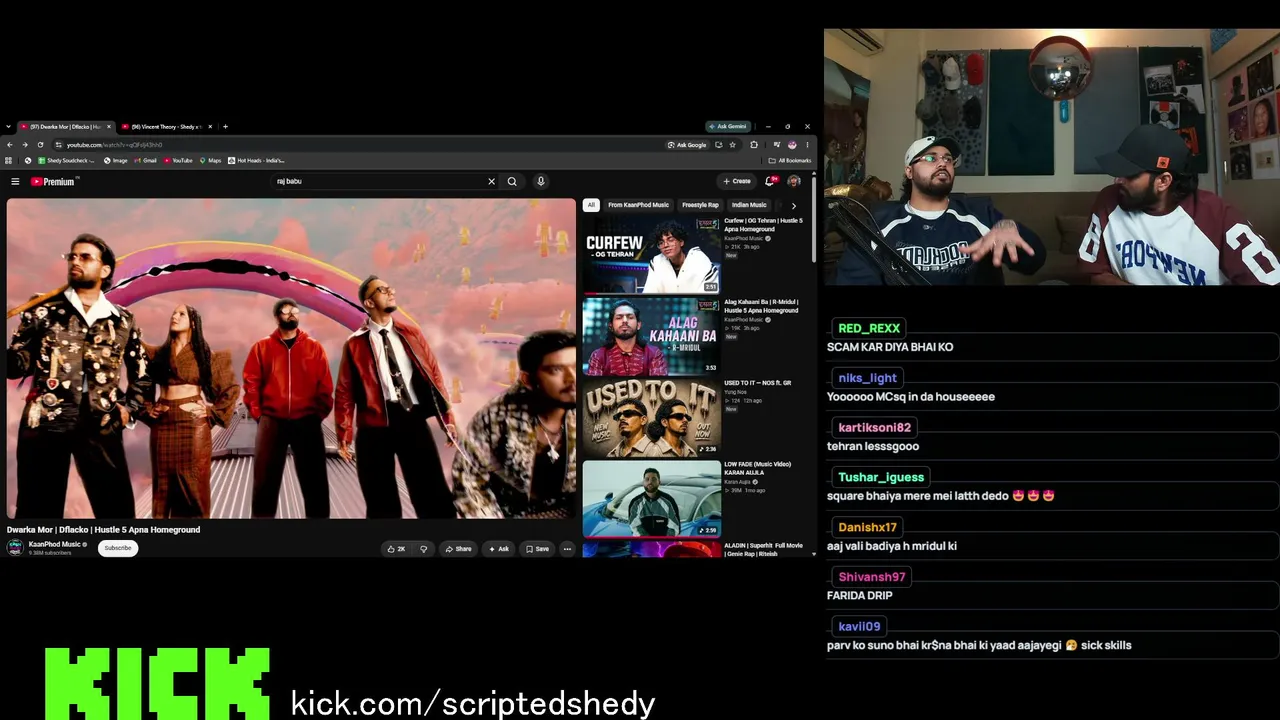Viewport: 1280px width, 720px height.
Task: Click the RED_REXX chat username
Action: (869, 328)
